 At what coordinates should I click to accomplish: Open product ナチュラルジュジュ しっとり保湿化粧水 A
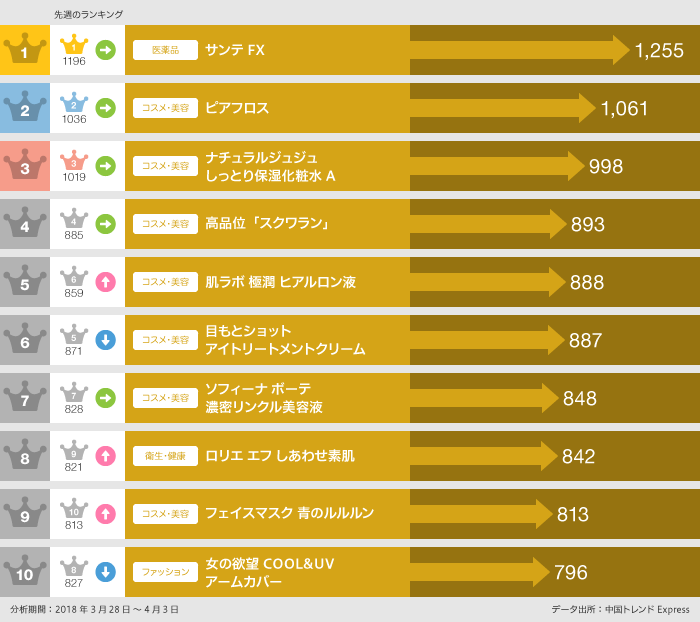pos(270,166)
